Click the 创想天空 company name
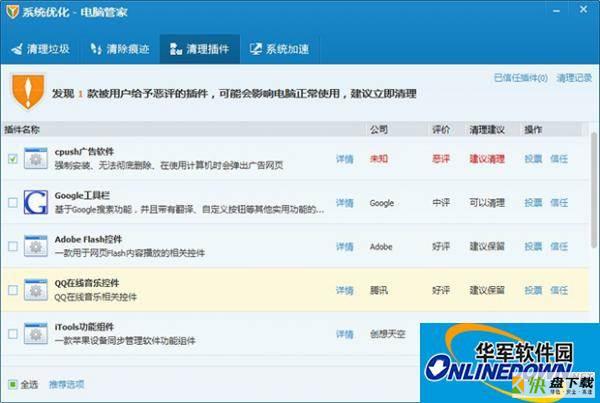 coord(387,334)
